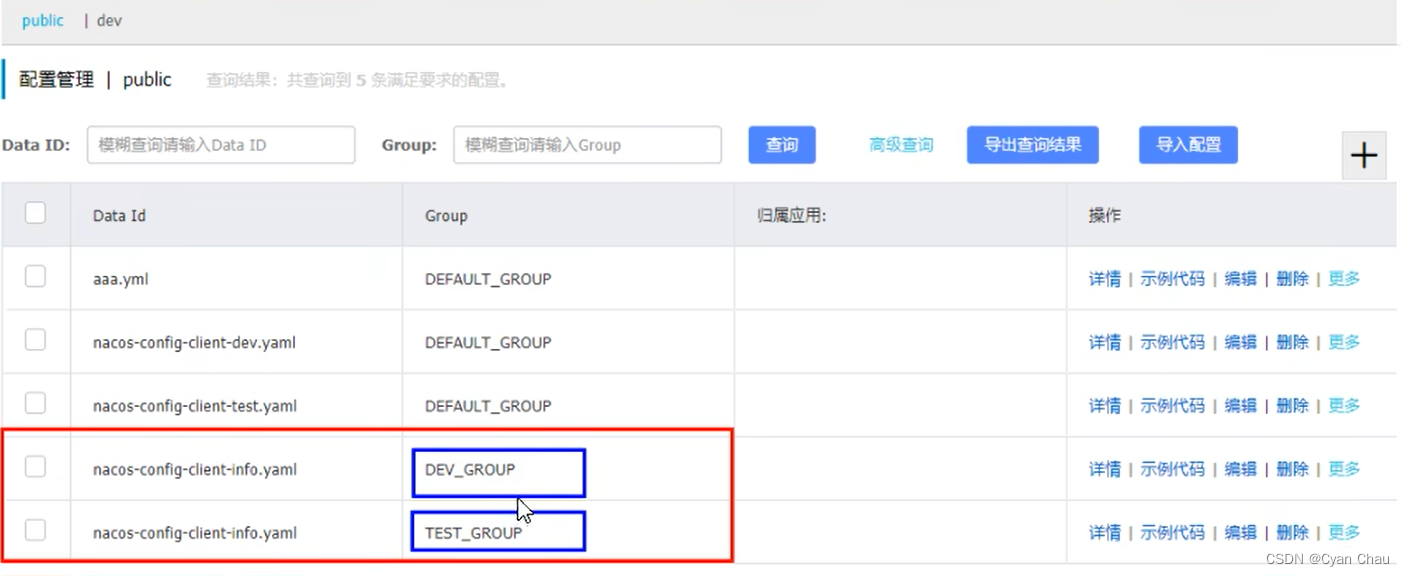The image size is (1405, 576).
Task: Click 编辑 for nacos-config-client-dev.yaml
Action: (1241, 342)
